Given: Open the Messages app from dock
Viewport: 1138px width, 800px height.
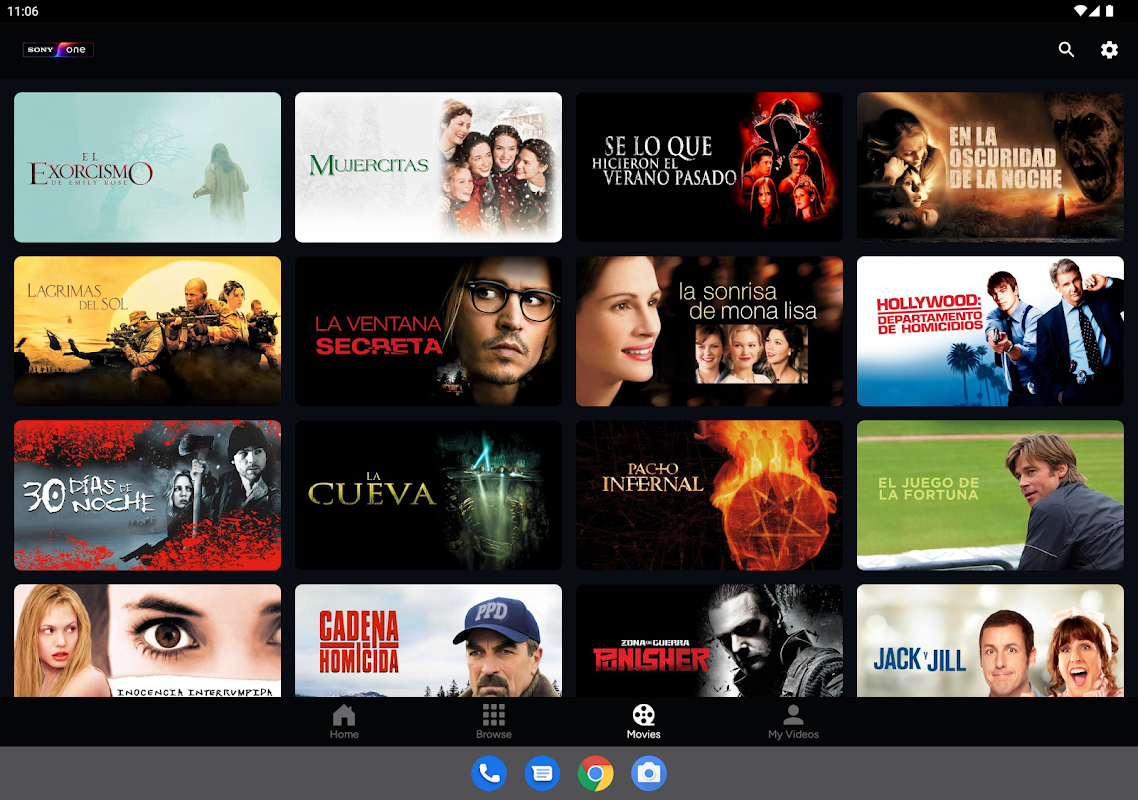Looking at the screenshot, I should click(542, 773).
